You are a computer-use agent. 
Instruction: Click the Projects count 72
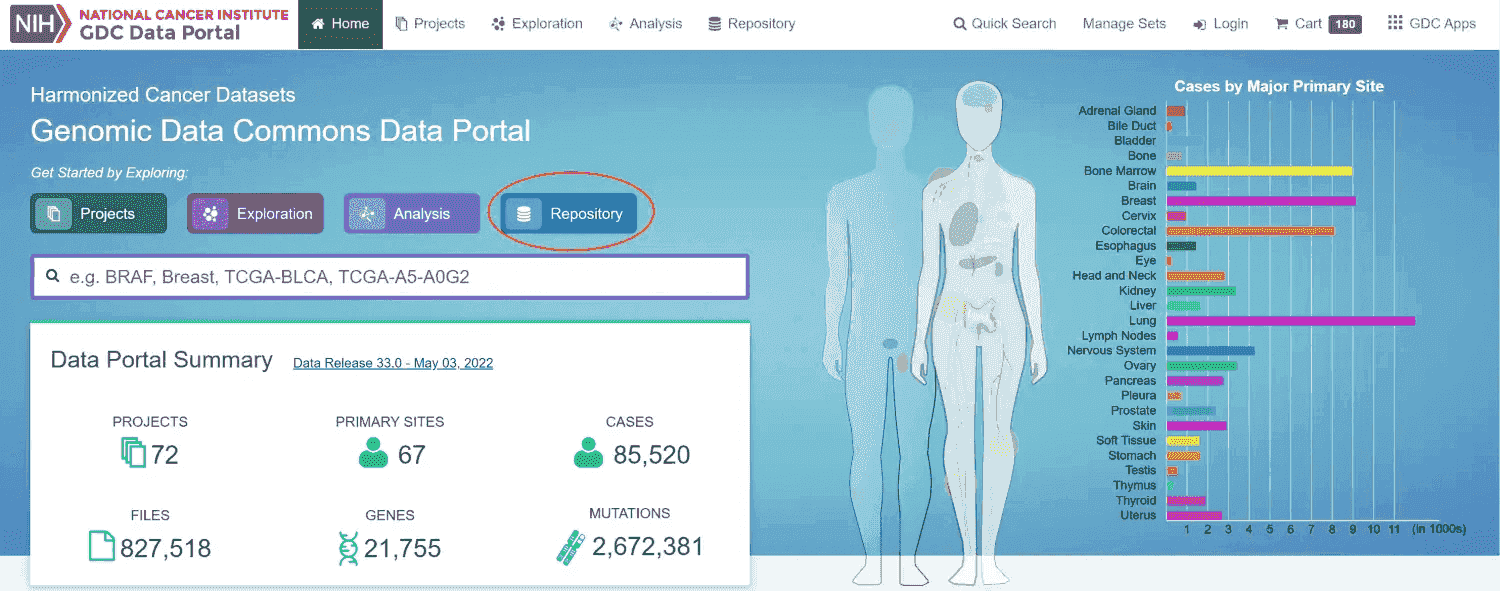pos(165,455)
